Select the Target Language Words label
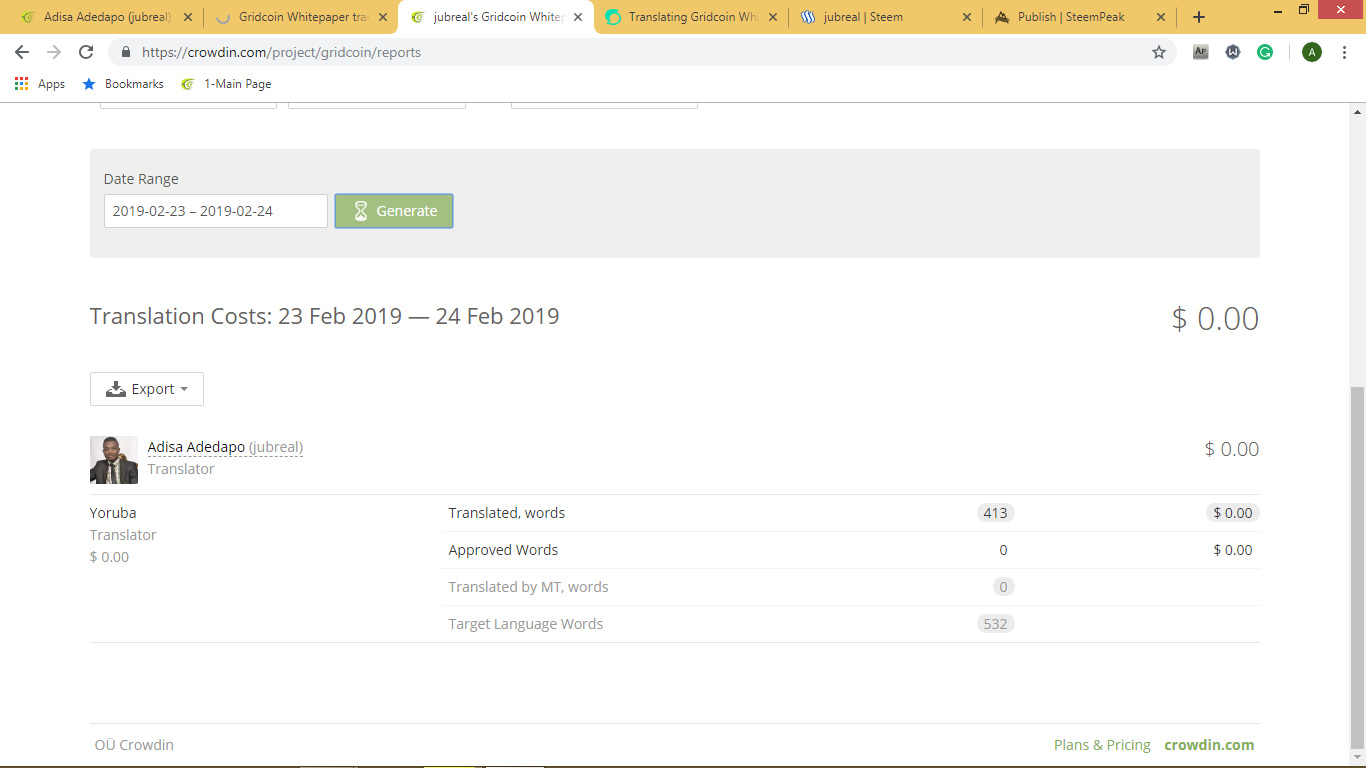This screenshot has width=1366, height=768. [x=526, y=624]
